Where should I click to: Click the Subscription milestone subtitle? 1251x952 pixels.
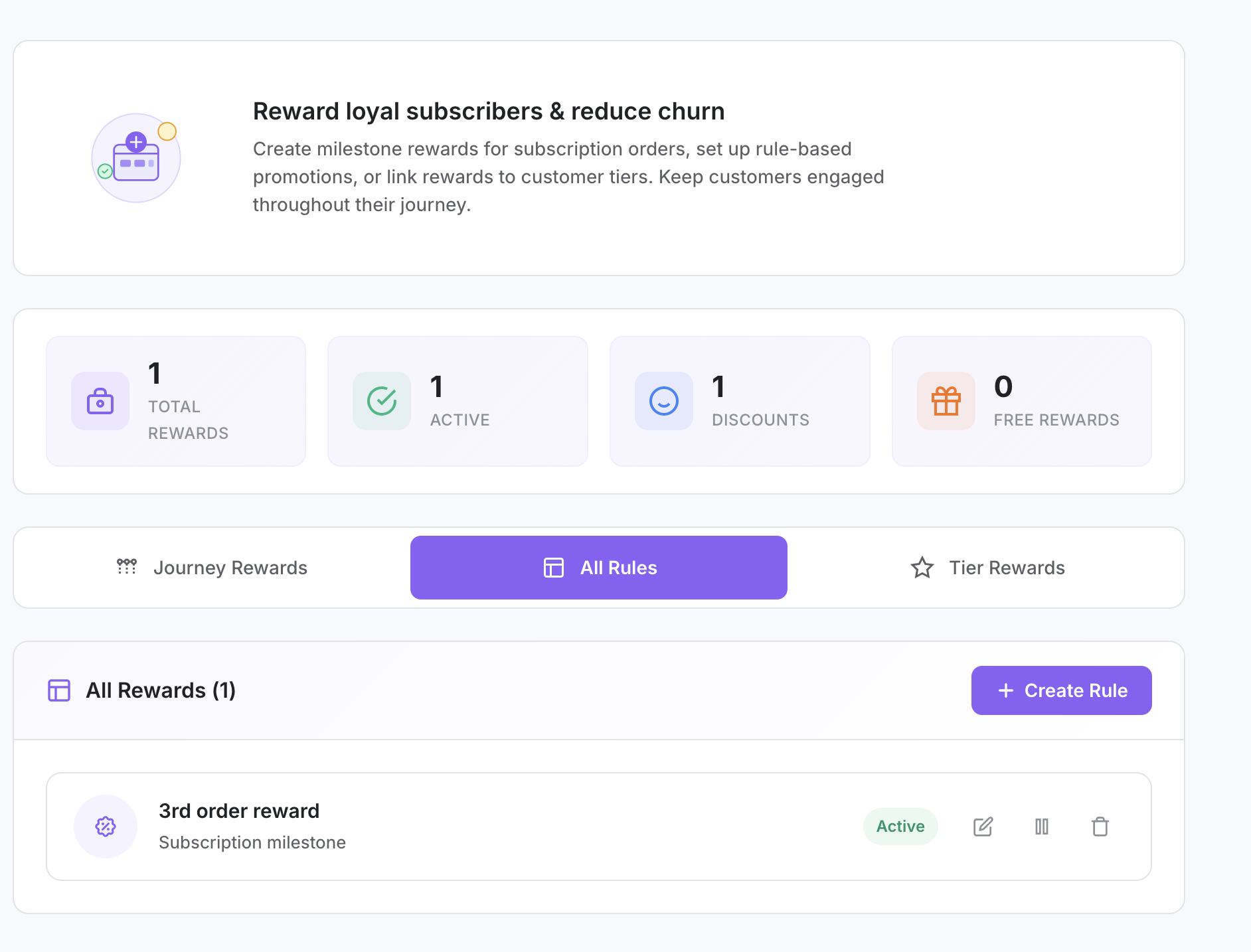[x=252, y=842]
